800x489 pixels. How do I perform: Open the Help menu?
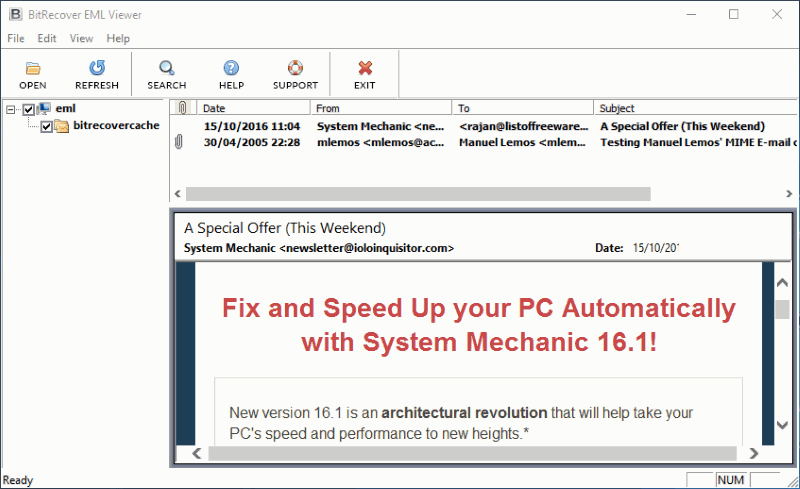[118, 38]
